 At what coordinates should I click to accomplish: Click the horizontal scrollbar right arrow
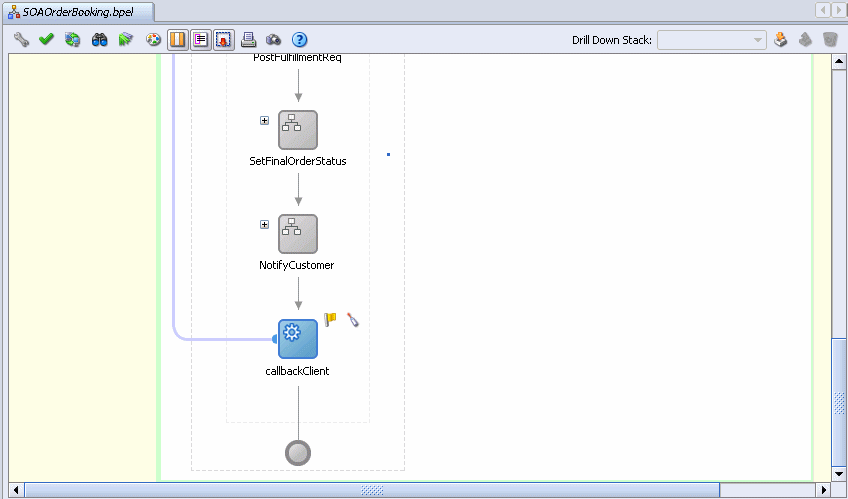click(x=824, y=490)
